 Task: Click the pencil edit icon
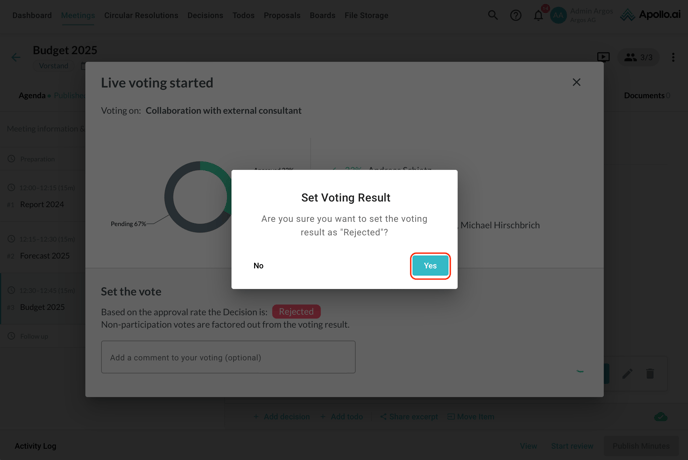[627, 374]
